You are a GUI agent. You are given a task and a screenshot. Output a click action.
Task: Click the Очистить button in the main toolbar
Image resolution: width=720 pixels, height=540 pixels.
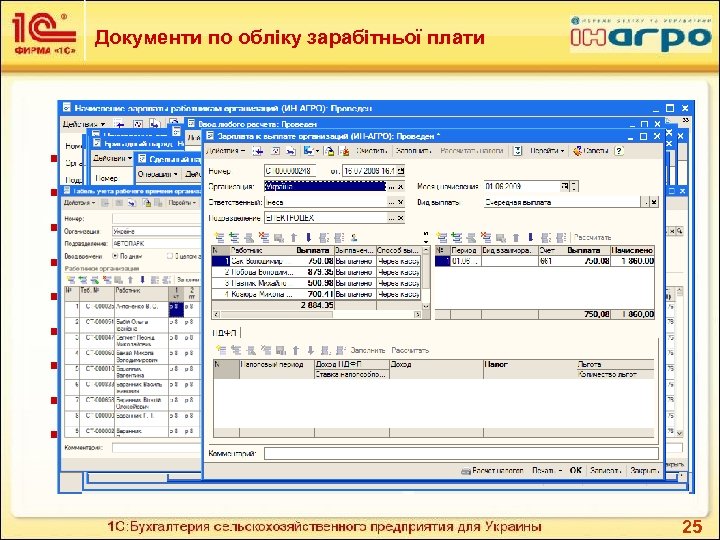[371, 151]
